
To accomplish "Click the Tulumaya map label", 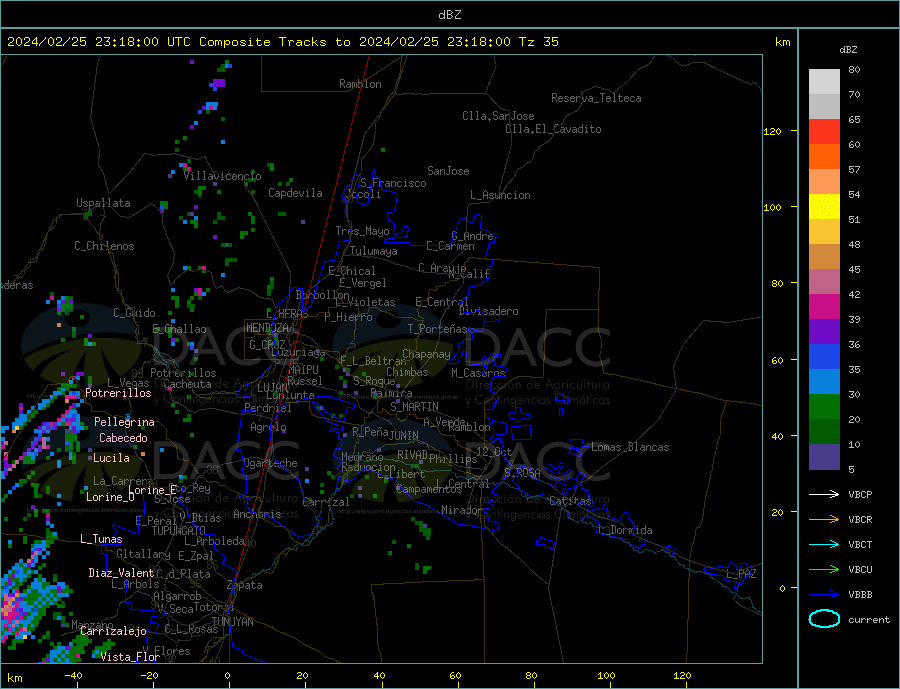I will [x=374, y=251].
